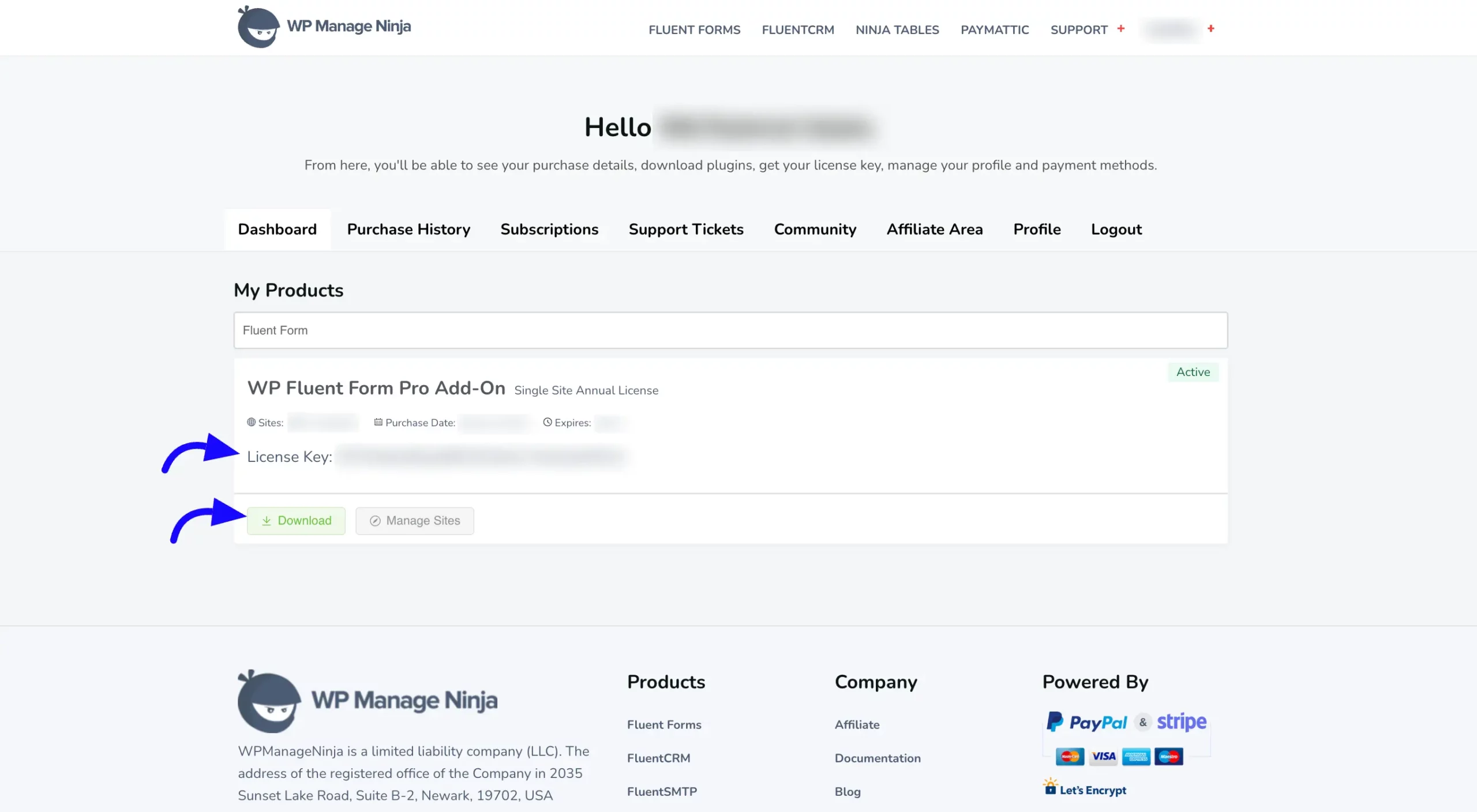
Task: Click the My Products heading
Action: click(x=288, y=290)
